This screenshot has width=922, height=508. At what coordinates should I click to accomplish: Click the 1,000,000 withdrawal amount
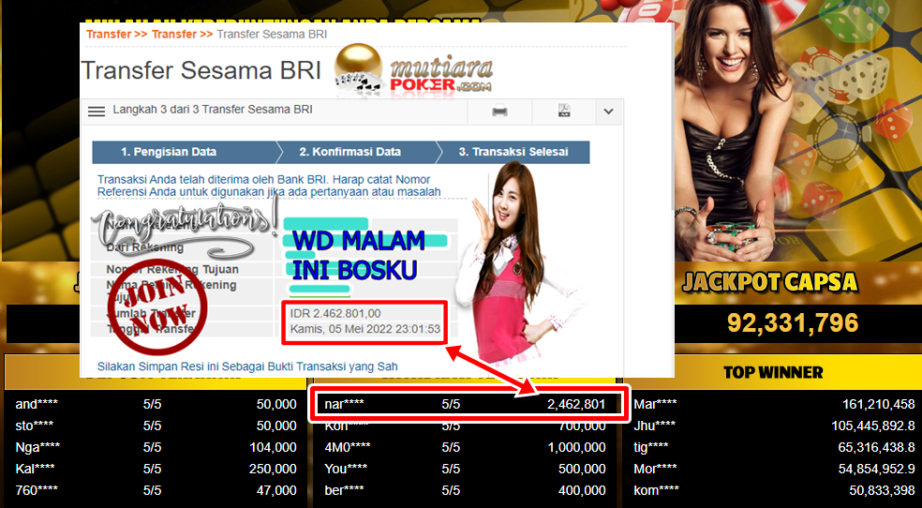(576, 447)
